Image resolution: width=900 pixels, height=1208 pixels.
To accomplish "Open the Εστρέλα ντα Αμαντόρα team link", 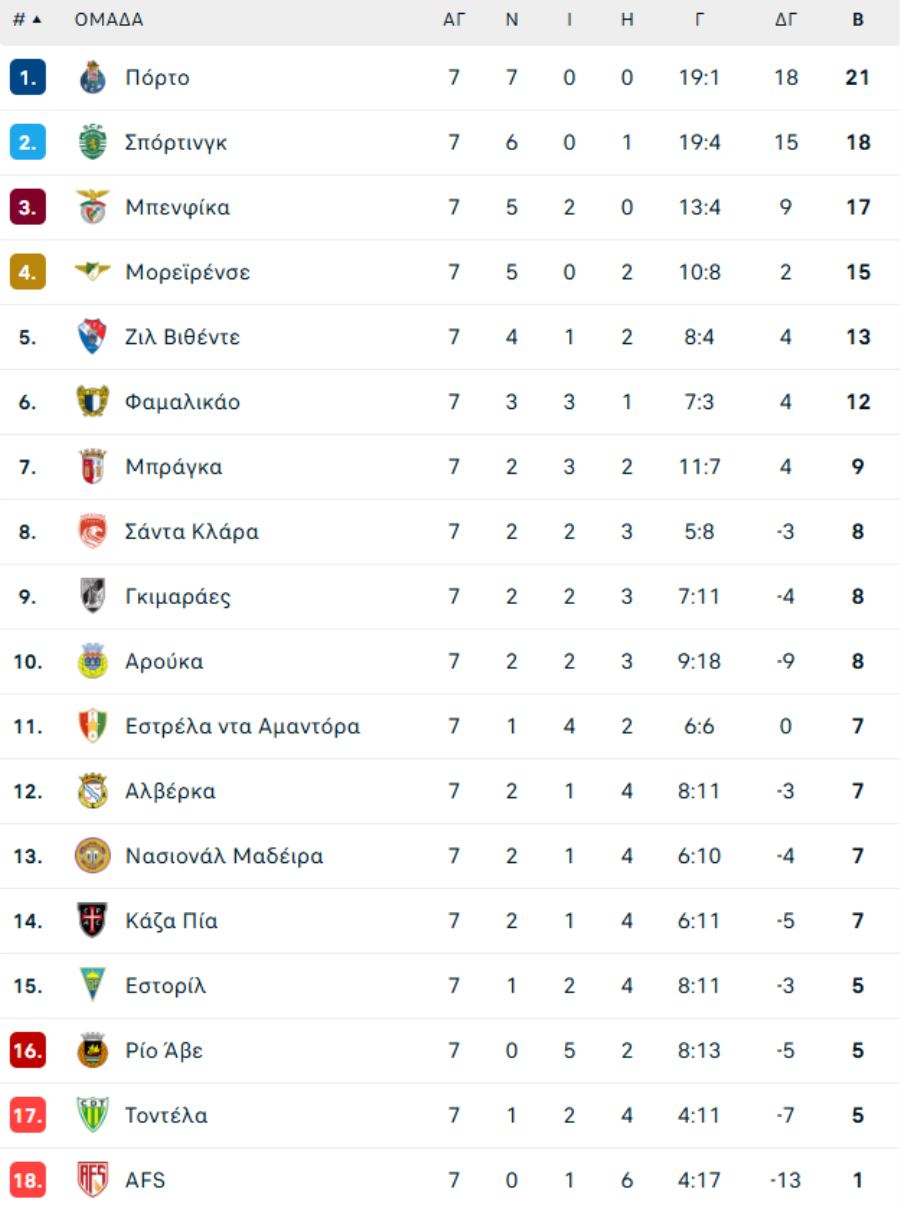I will pyautogui.click(x=242, y=726).
